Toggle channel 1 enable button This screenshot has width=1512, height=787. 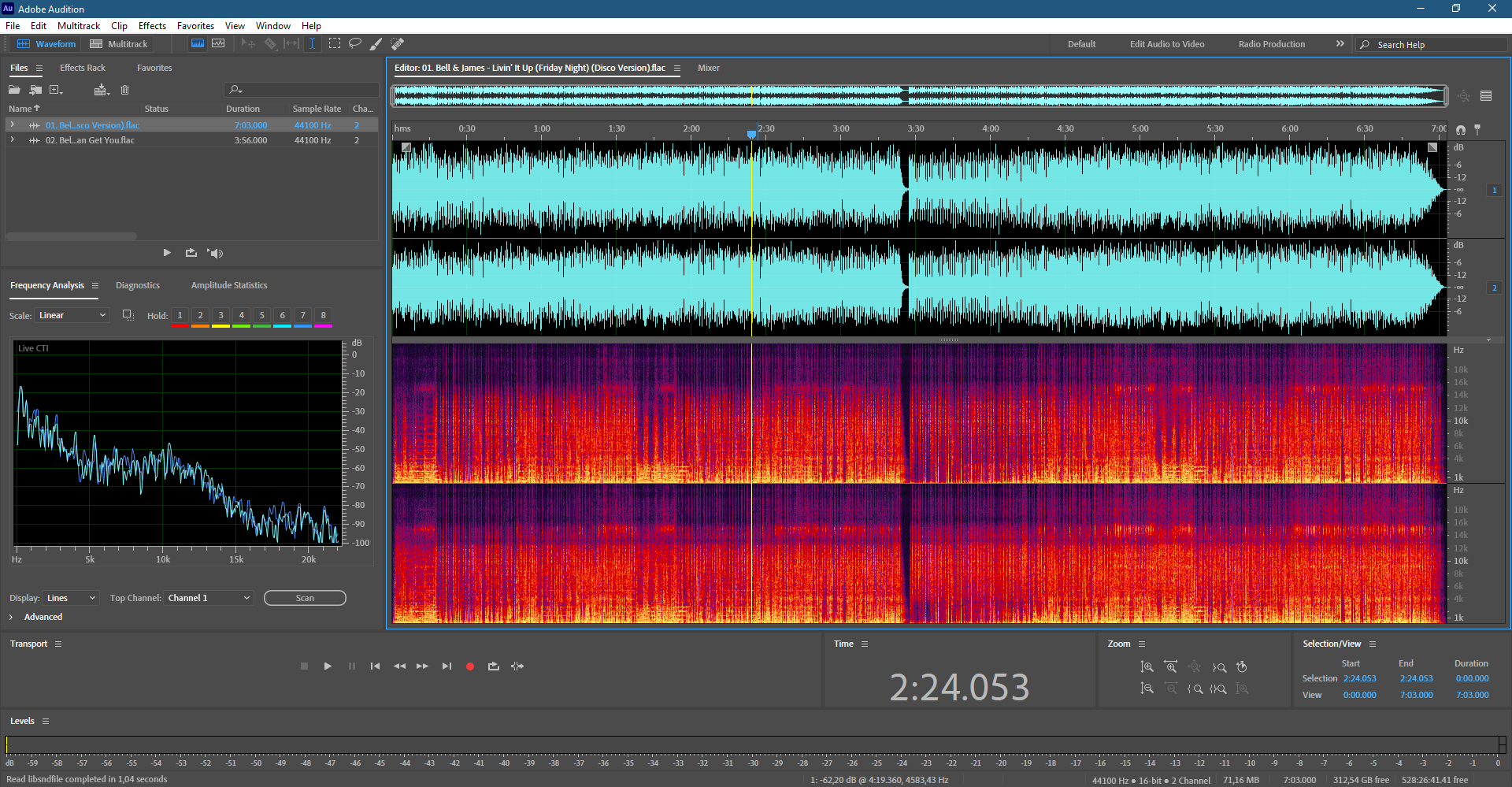1494,190
